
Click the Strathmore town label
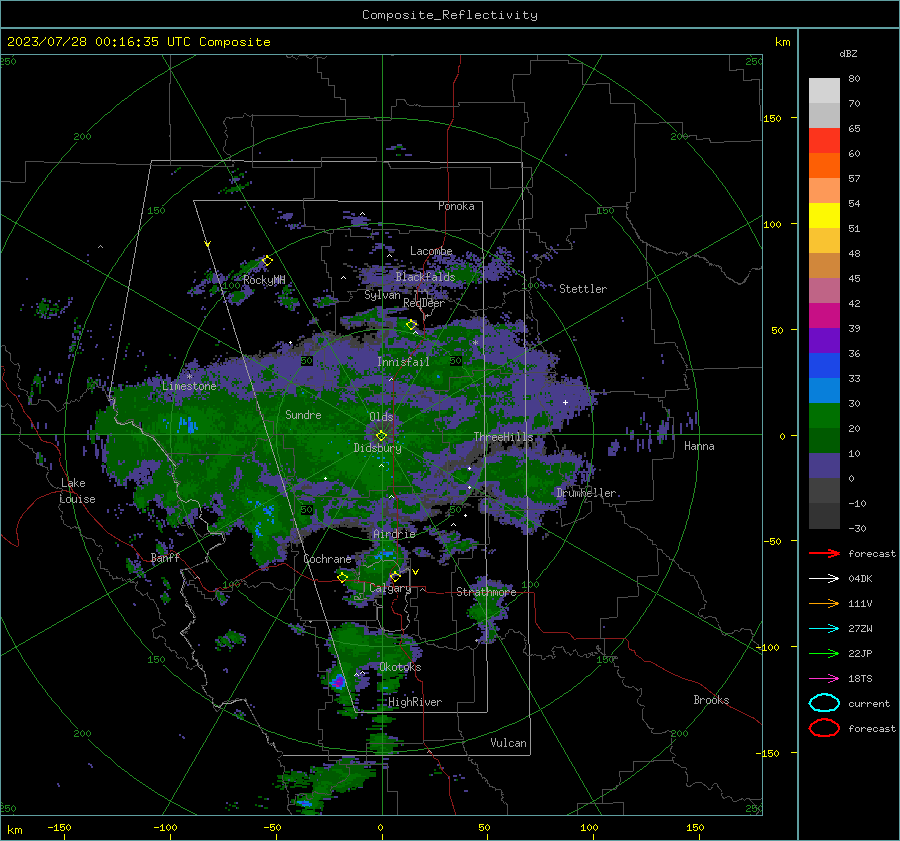[x=487, y=592]
